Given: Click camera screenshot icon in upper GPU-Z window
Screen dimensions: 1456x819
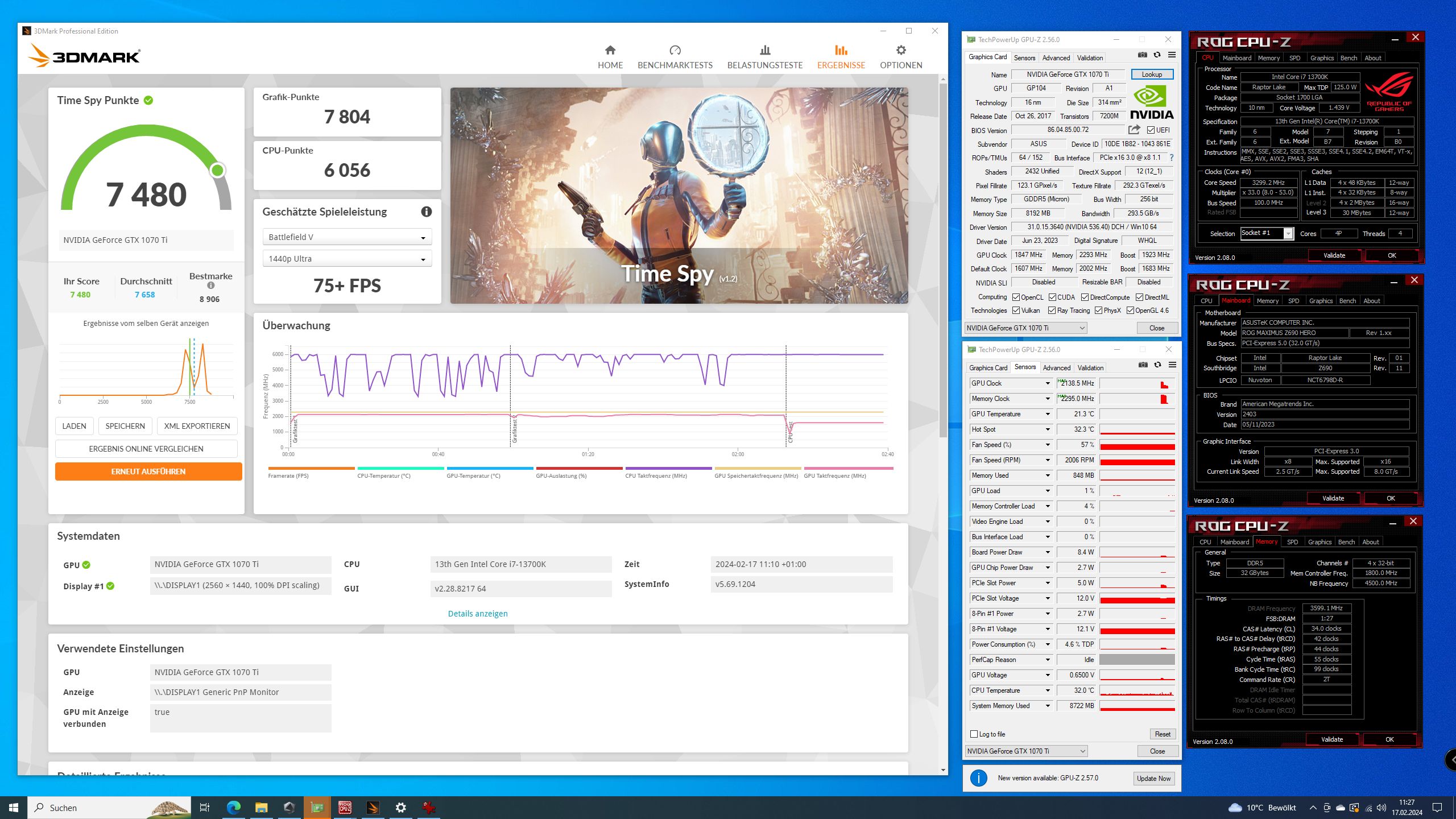Looking at the screenshot, I should [x=1142, y=55].
